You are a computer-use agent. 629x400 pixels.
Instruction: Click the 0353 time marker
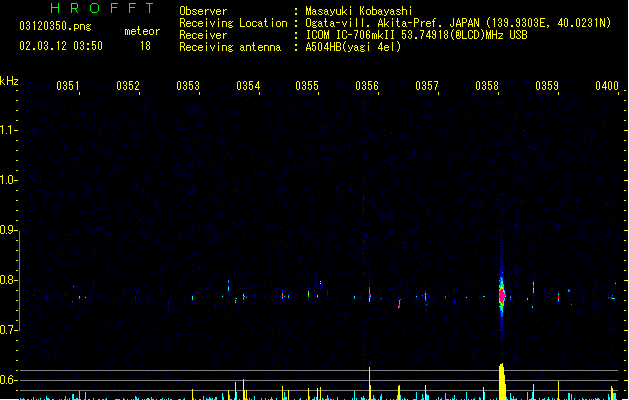click(188, 86)
